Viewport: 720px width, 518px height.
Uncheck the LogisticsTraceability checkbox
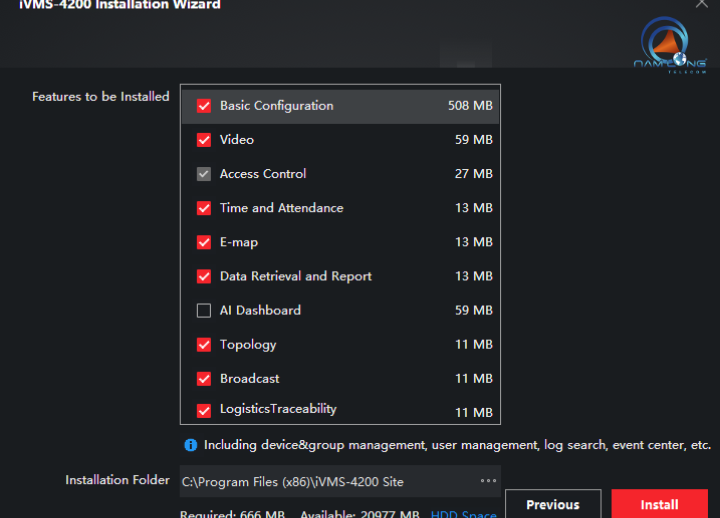click(204, 409)
